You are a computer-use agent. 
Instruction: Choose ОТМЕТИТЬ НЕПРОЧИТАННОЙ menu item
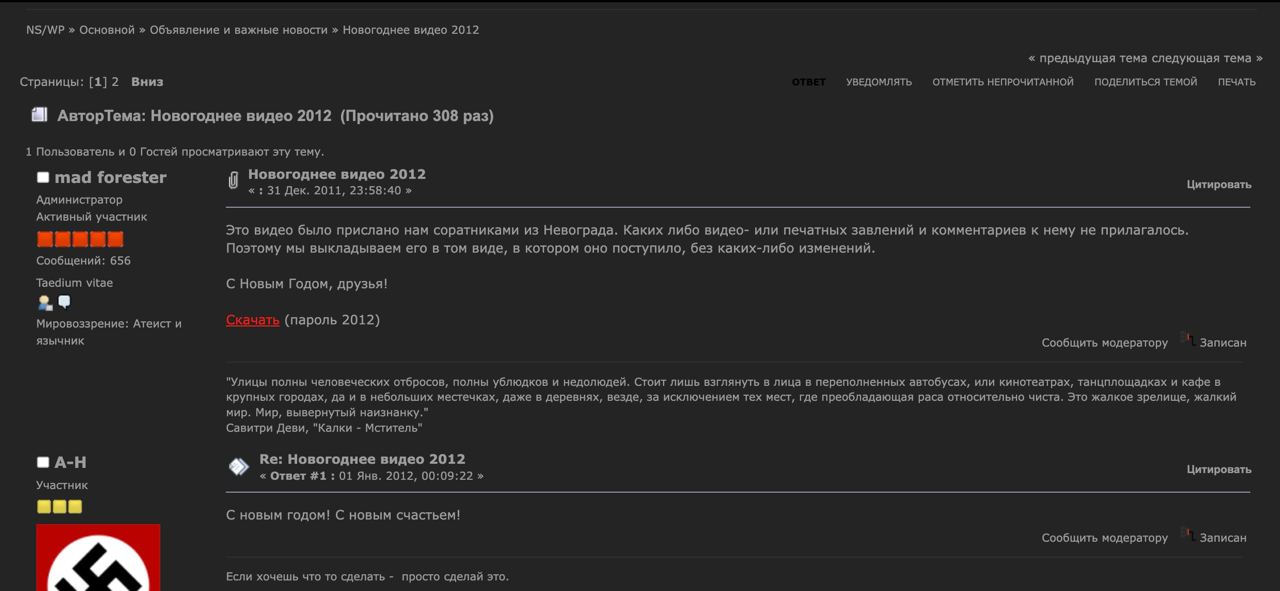coord(1002,82)
